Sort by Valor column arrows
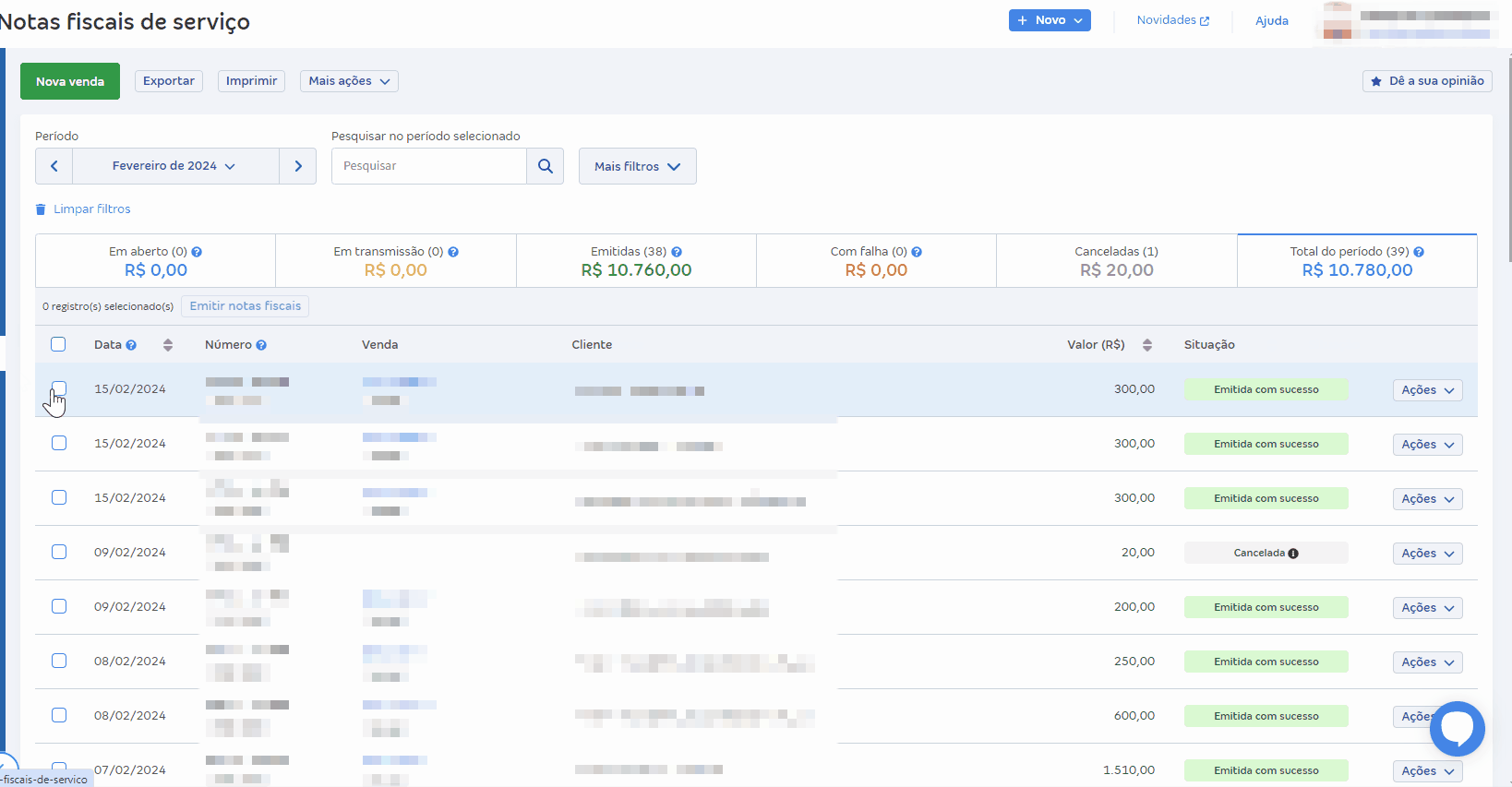The image size is (1512, 787). coord(1146,345)
